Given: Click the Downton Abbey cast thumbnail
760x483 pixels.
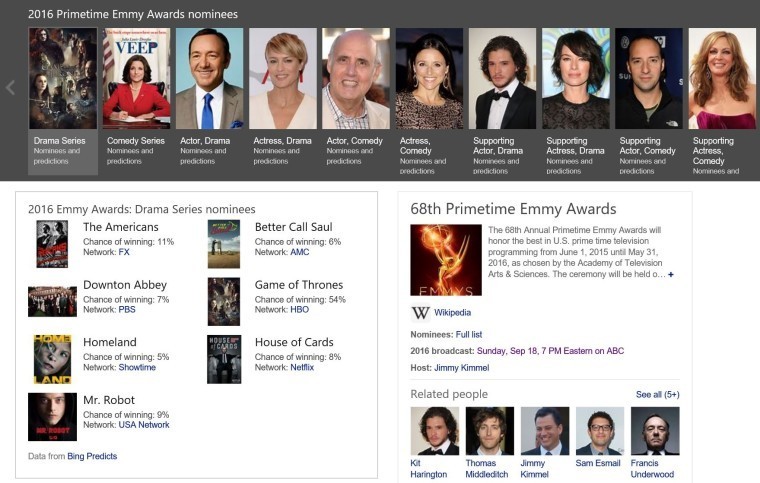Looking at the screenshot, I should click(52, 301).
